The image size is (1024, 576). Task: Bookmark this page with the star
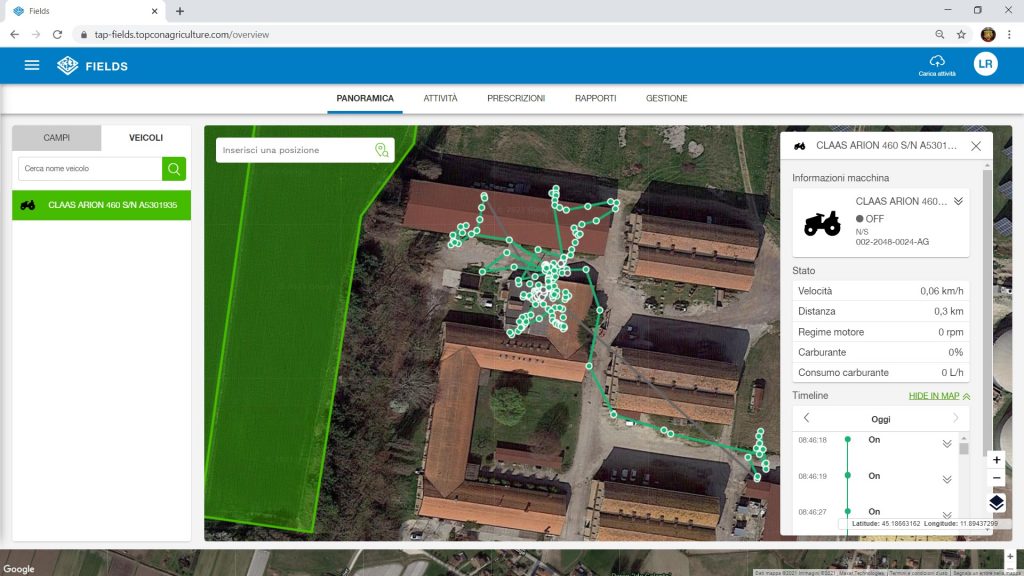click(x=961, y=35)
